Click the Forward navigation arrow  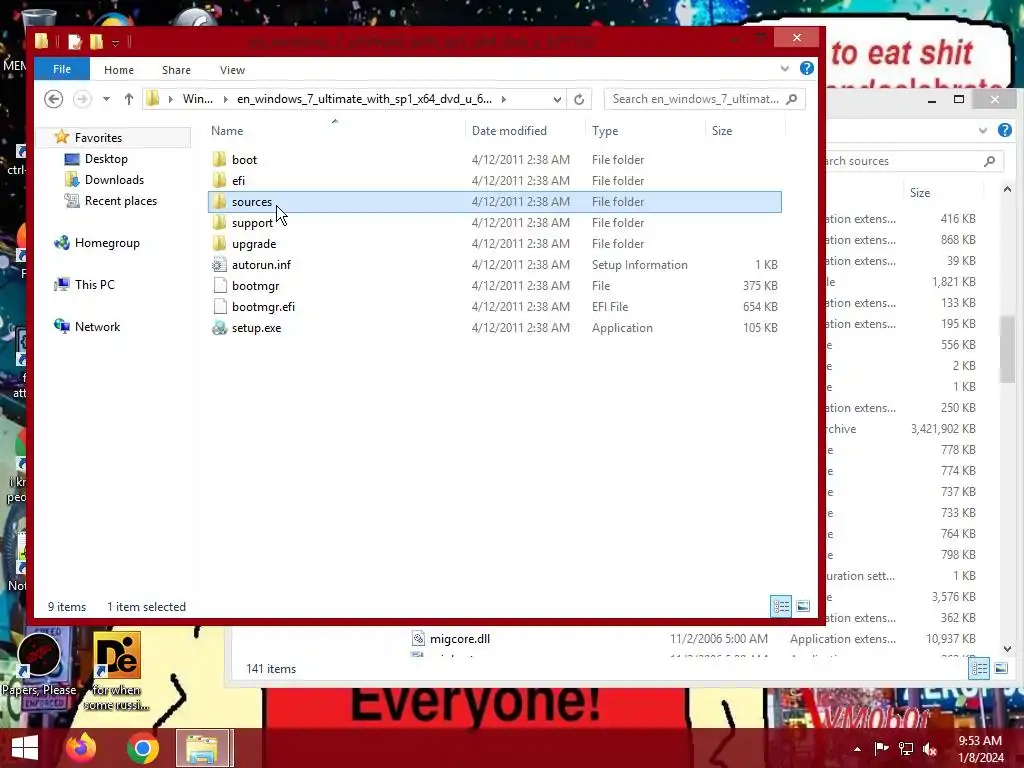pyautogui.click(x=82, y=99)
